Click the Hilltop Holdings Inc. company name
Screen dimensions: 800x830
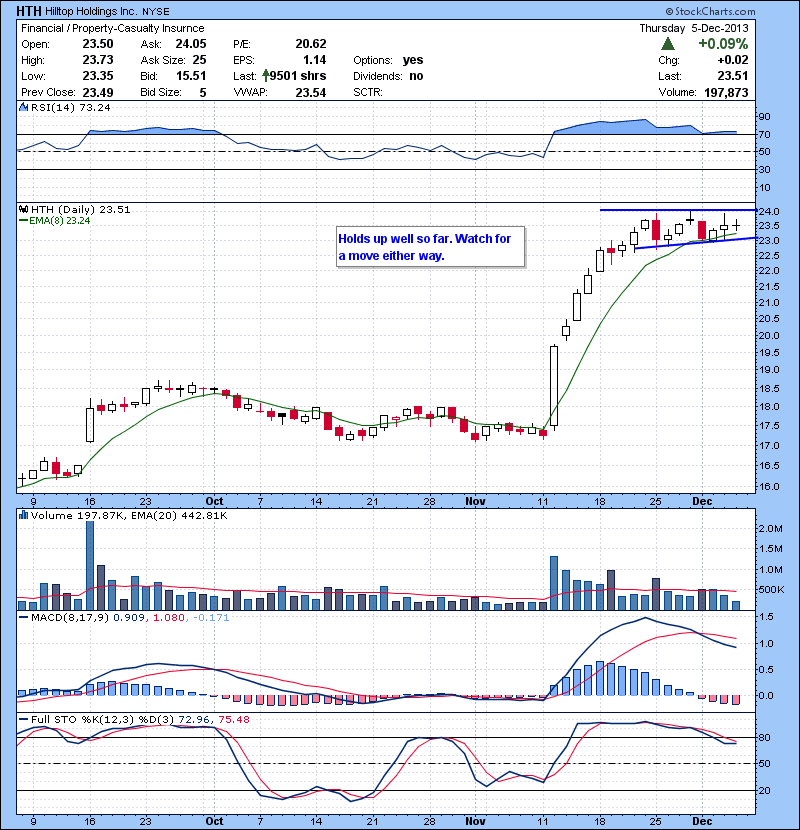(92, 12)
